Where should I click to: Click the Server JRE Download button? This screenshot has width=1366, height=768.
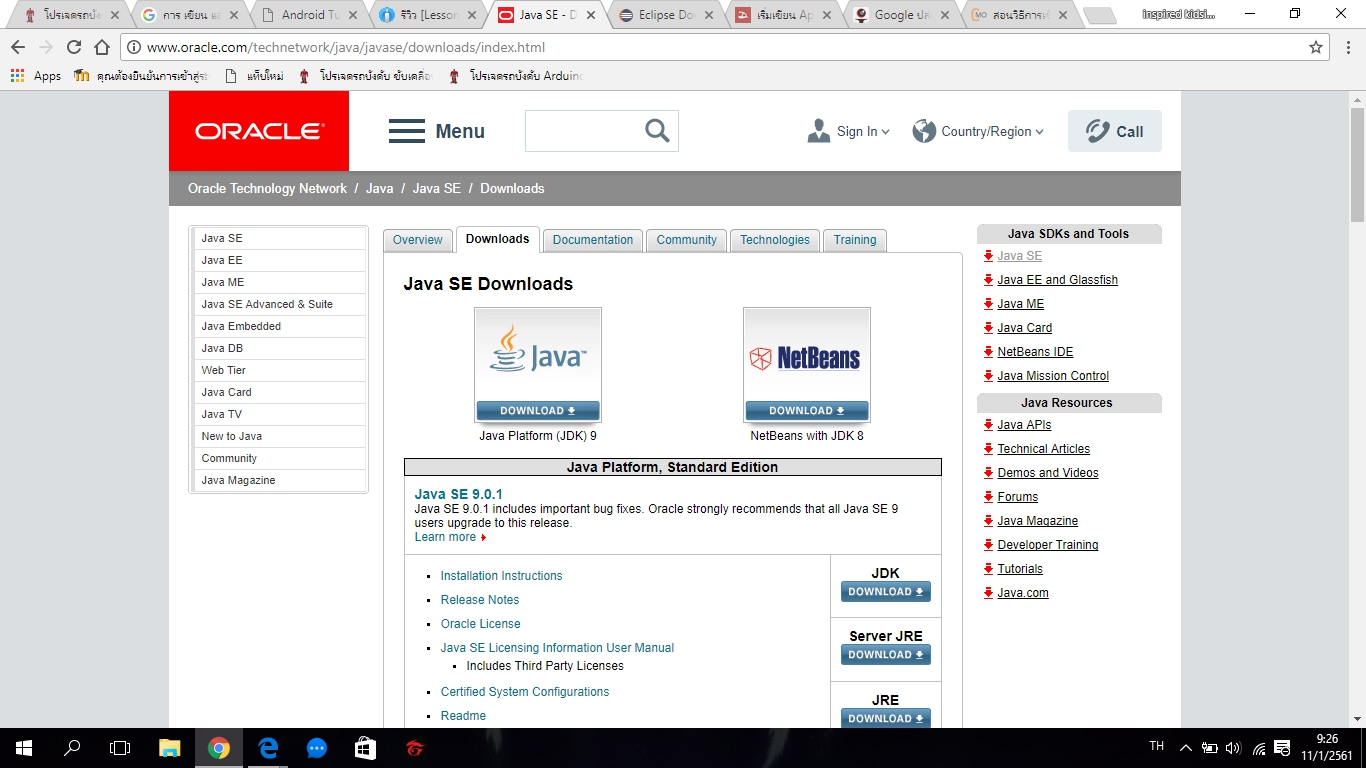[x=886, y=655]
